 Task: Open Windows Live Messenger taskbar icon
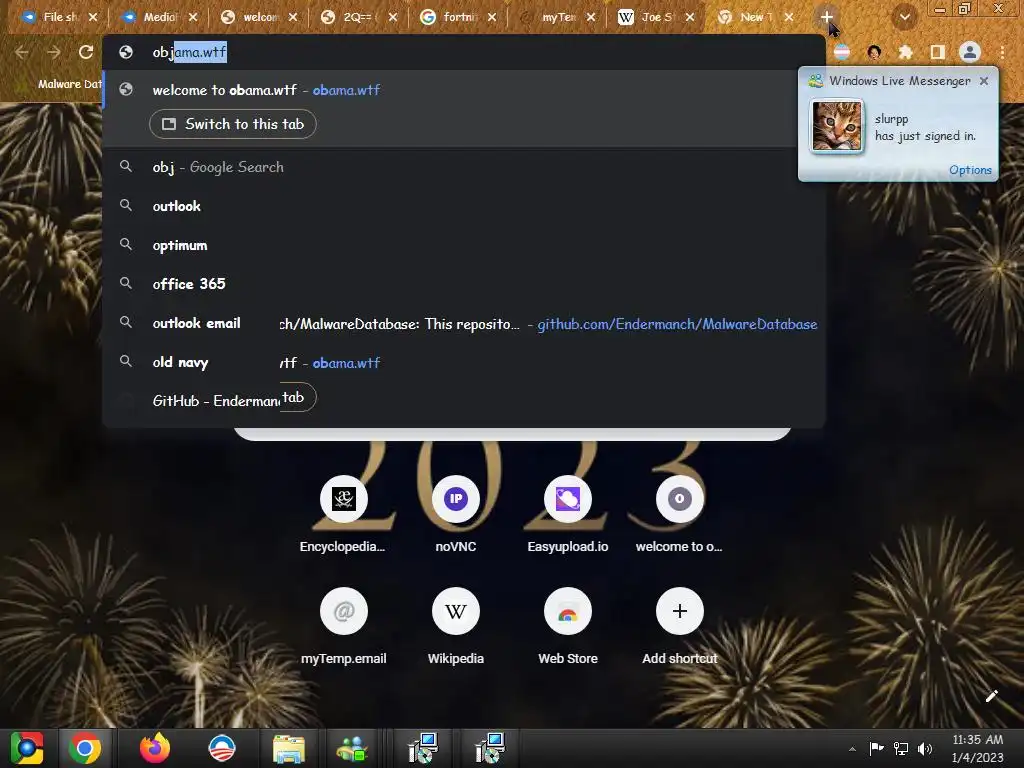353,748
